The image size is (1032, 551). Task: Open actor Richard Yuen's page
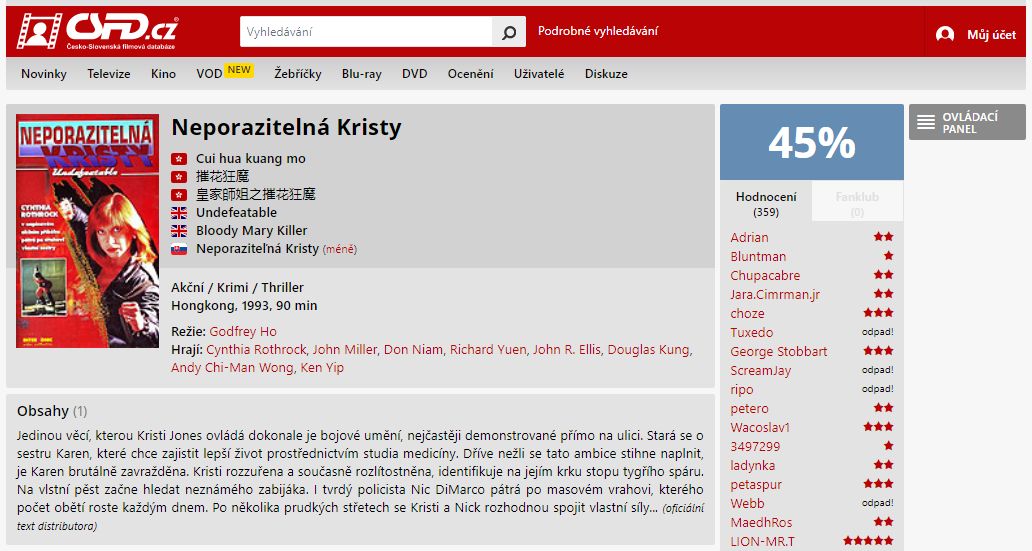(488, 350)
